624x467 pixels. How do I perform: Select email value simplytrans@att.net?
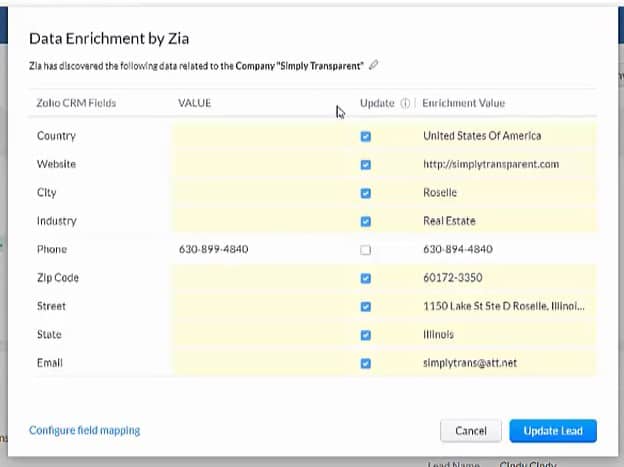coord(470,363)
